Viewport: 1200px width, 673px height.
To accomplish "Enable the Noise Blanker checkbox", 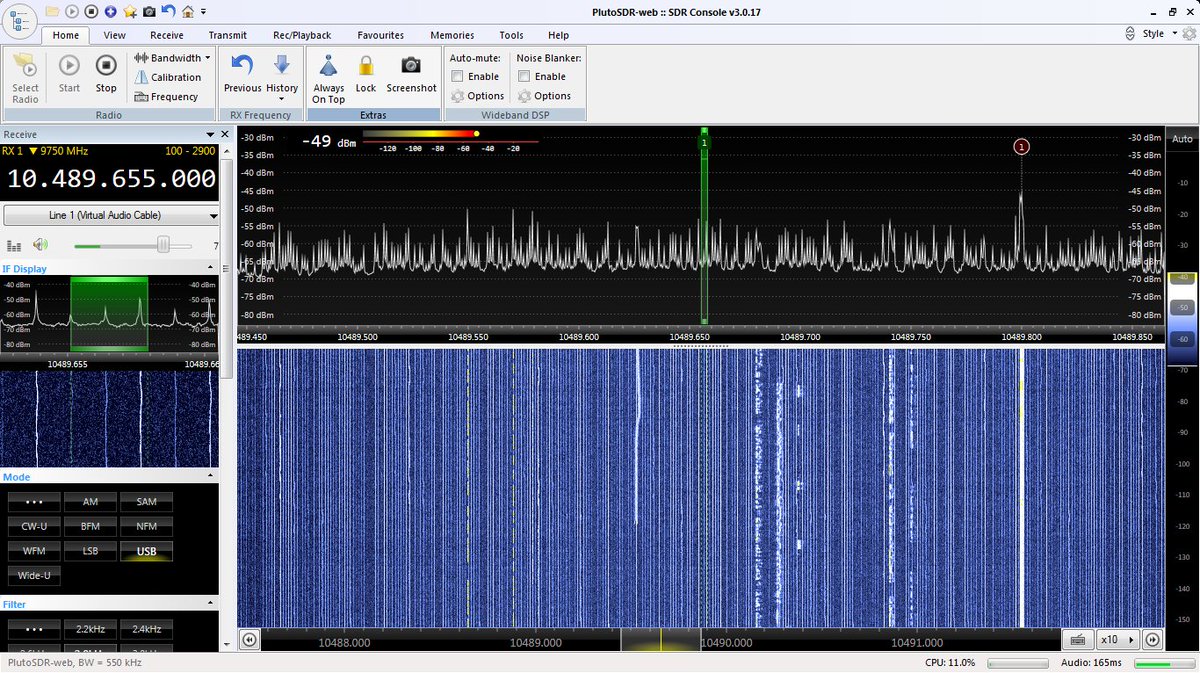I will pos(524,76).
